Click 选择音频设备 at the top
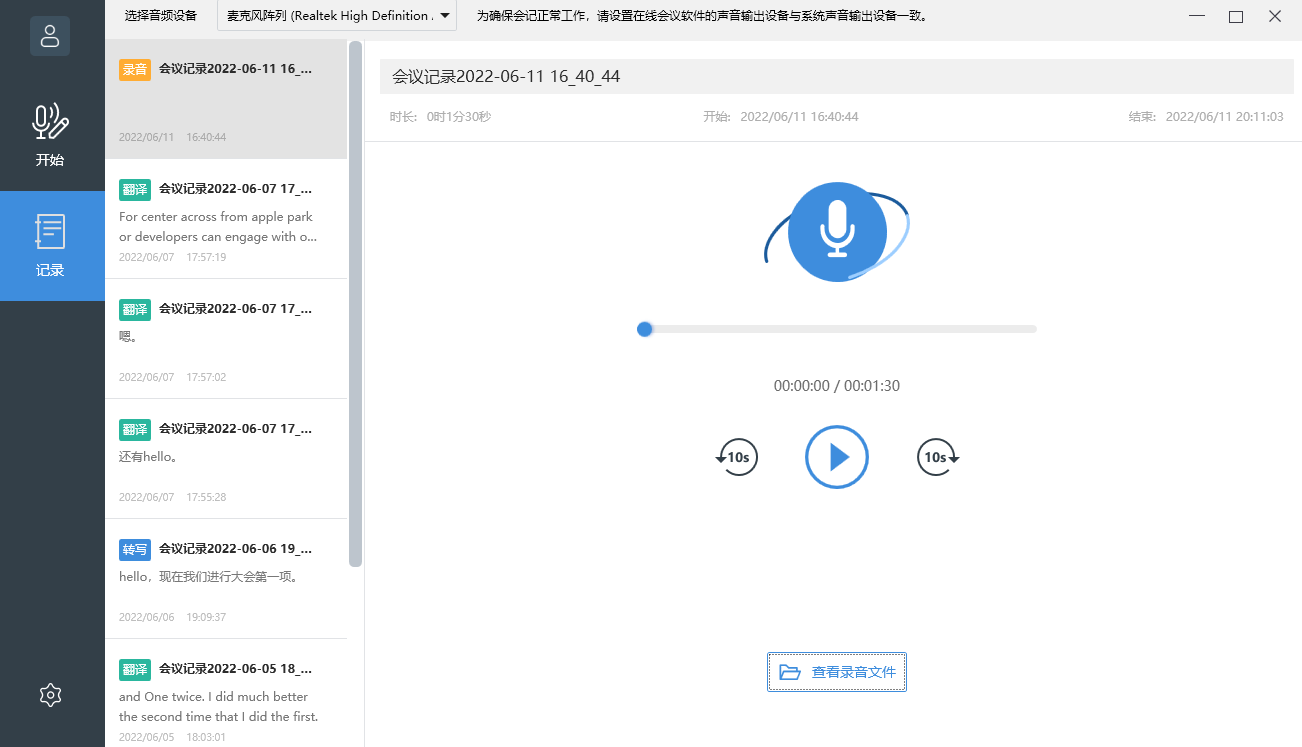 161,15
